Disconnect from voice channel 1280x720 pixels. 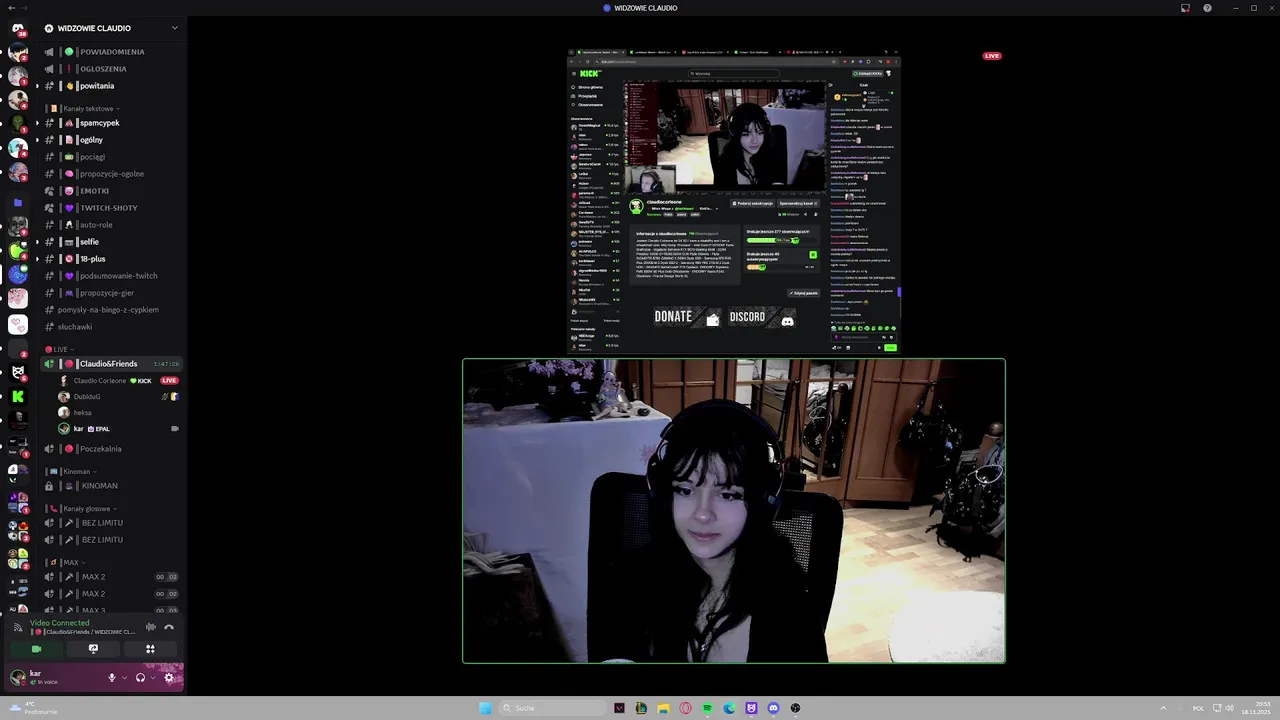pos(169,627)
